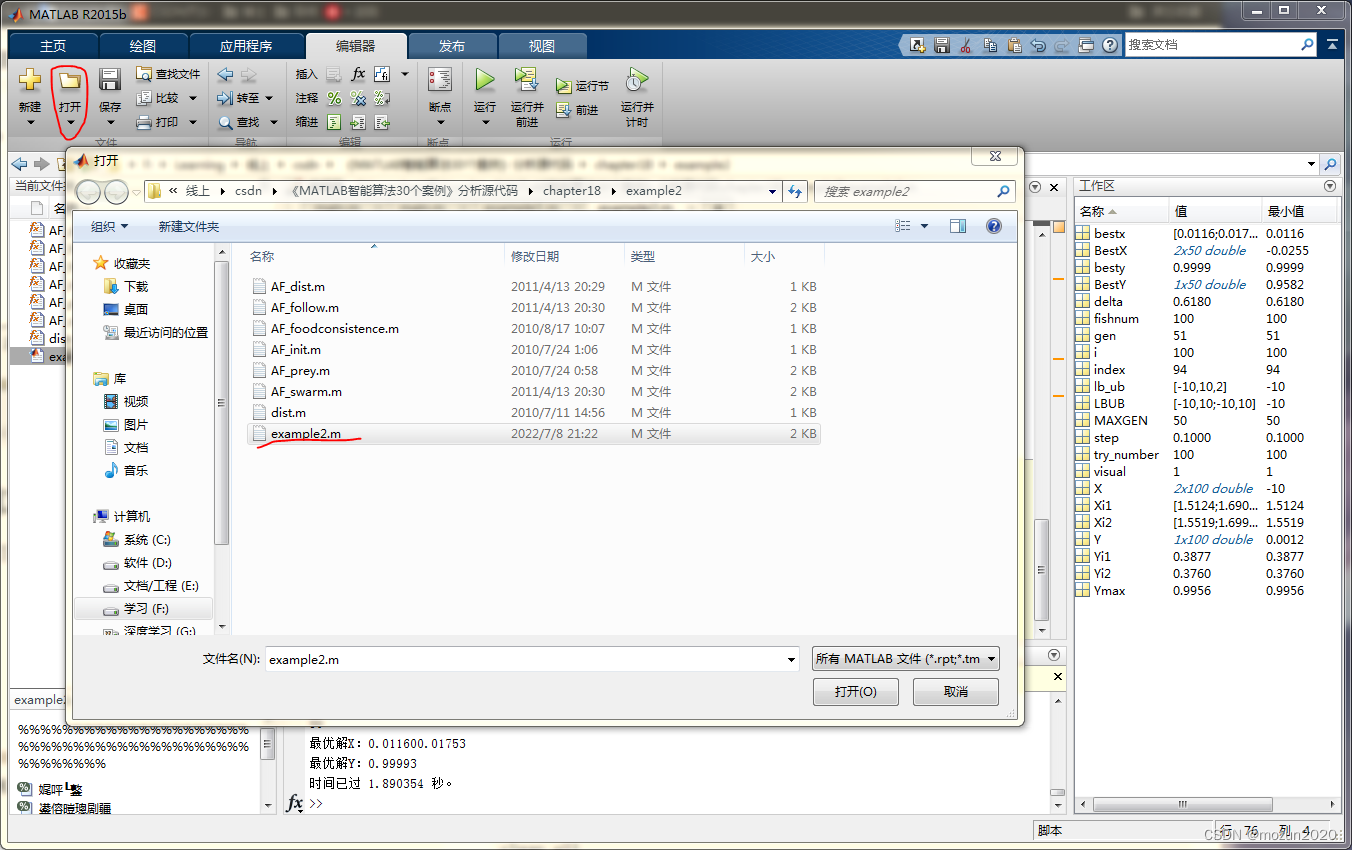Click 下载 (Downloads) in the sidebar
This screenshot has height=850, width=1352.
(136, 286)
